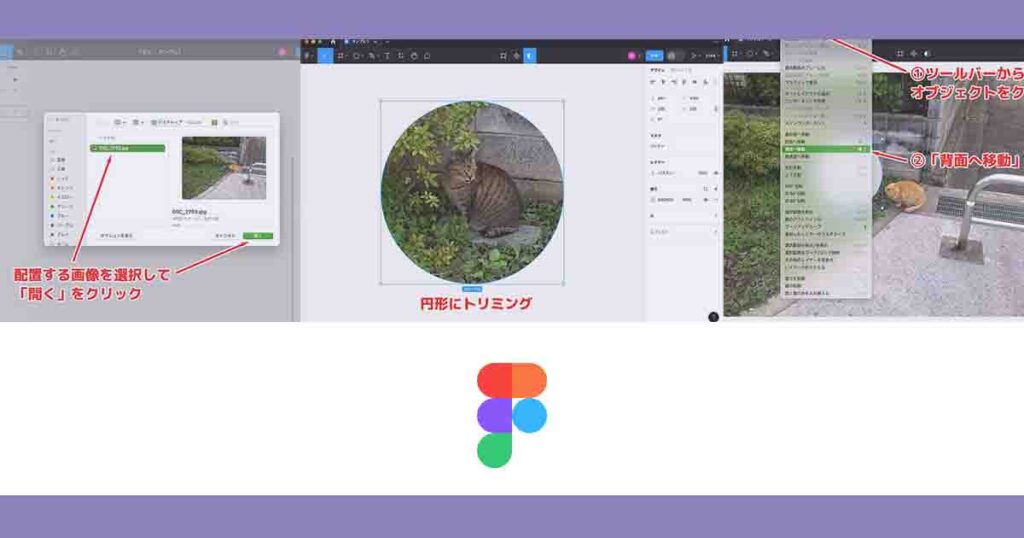This screenshot has width=1024, height=538.
Task: Click the component icon in rightmost window toolbar
Action: [x=914, y=54]
